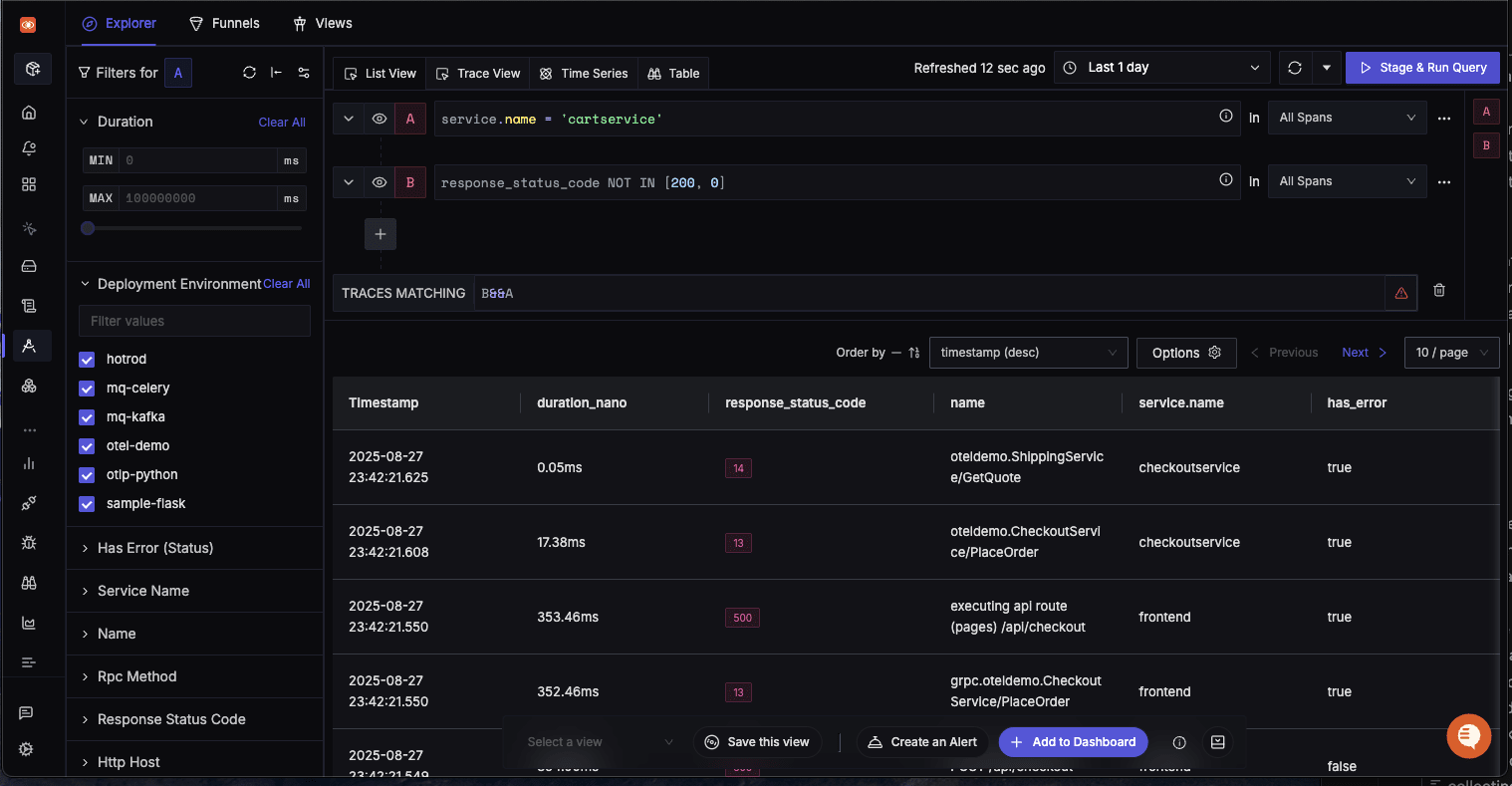Toggle visibility eye for query A
Image resolution: width=1512 pixels, height=786 pixels.
coord(379,119)
